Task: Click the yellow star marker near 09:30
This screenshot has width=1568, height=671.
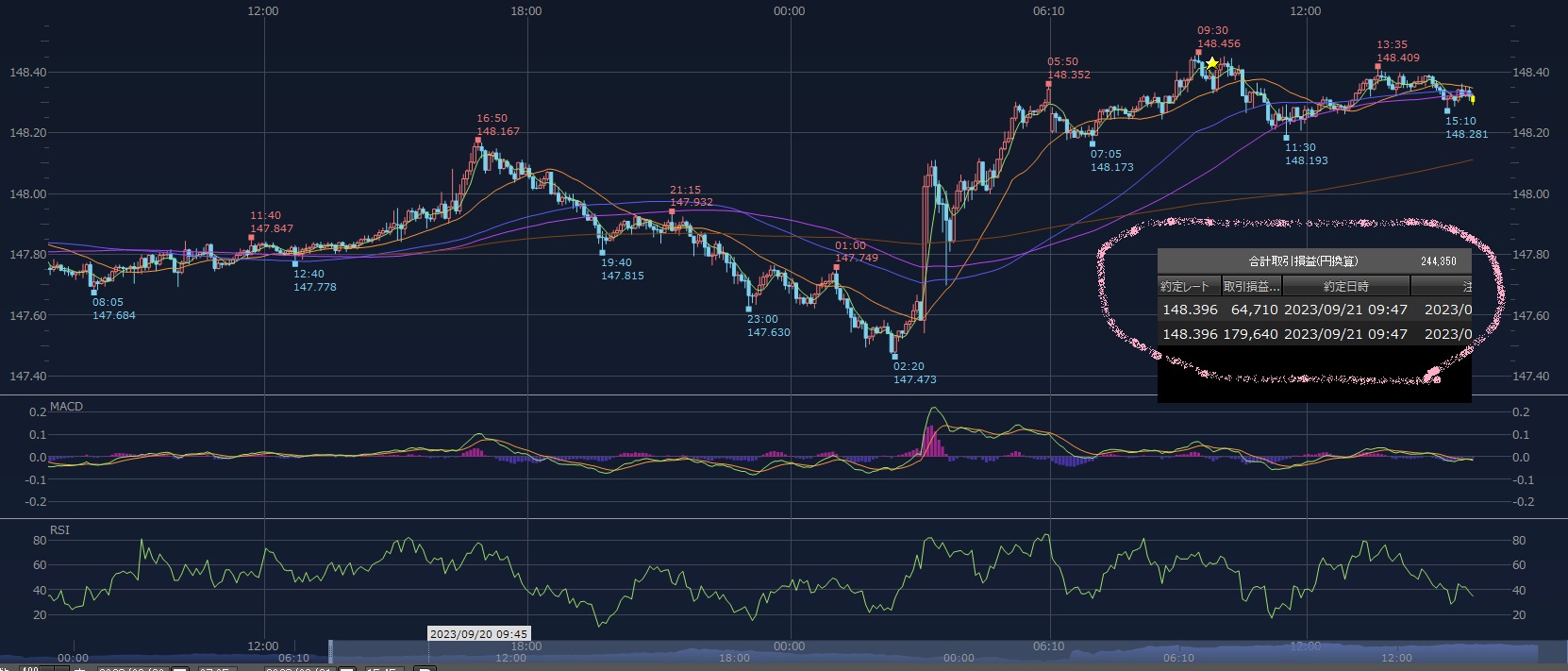Action: (1211, 64)
